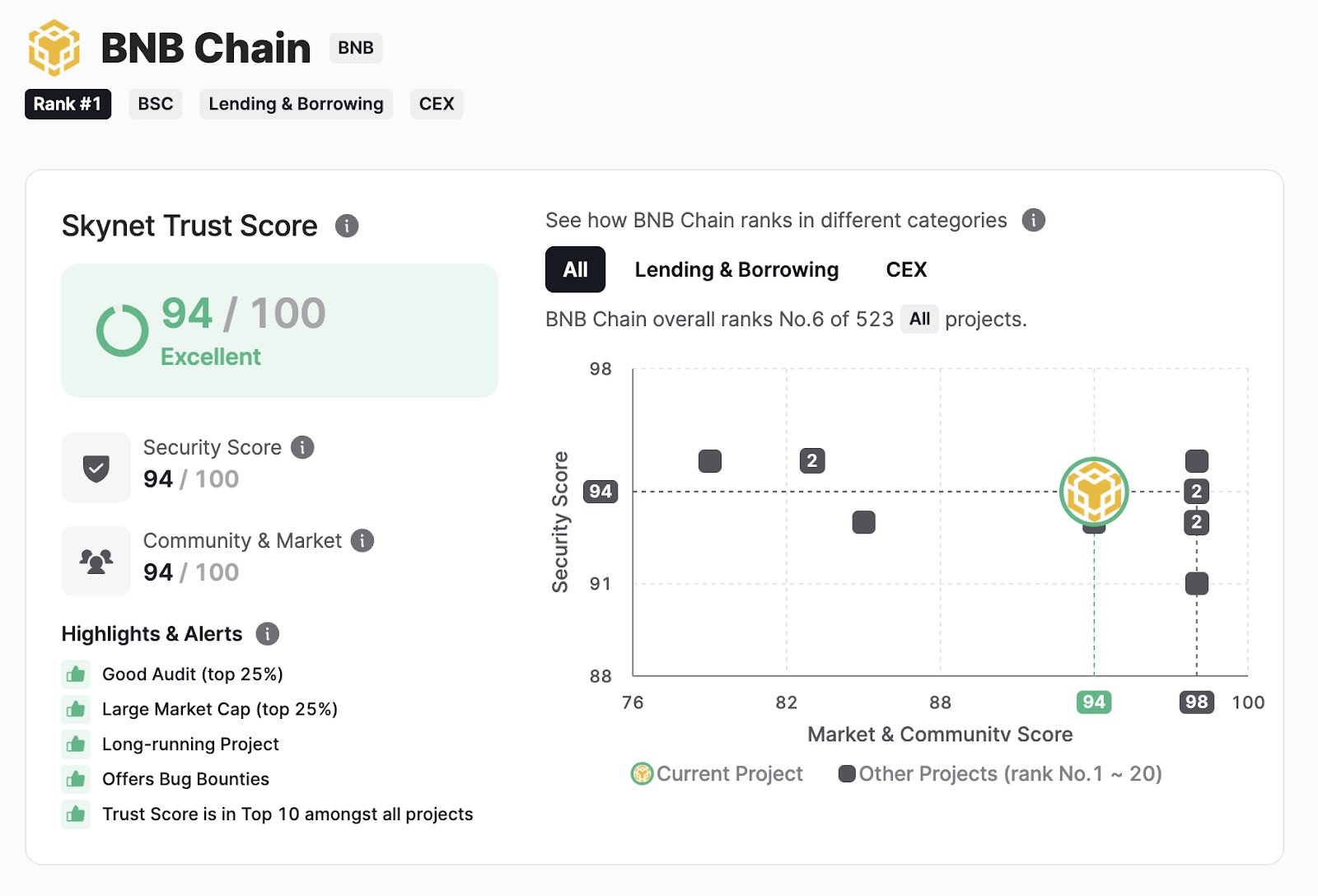Click the BNB Chain marker on chart
The height and width of the screenshot is (896, 1318).
point(1094,492)
